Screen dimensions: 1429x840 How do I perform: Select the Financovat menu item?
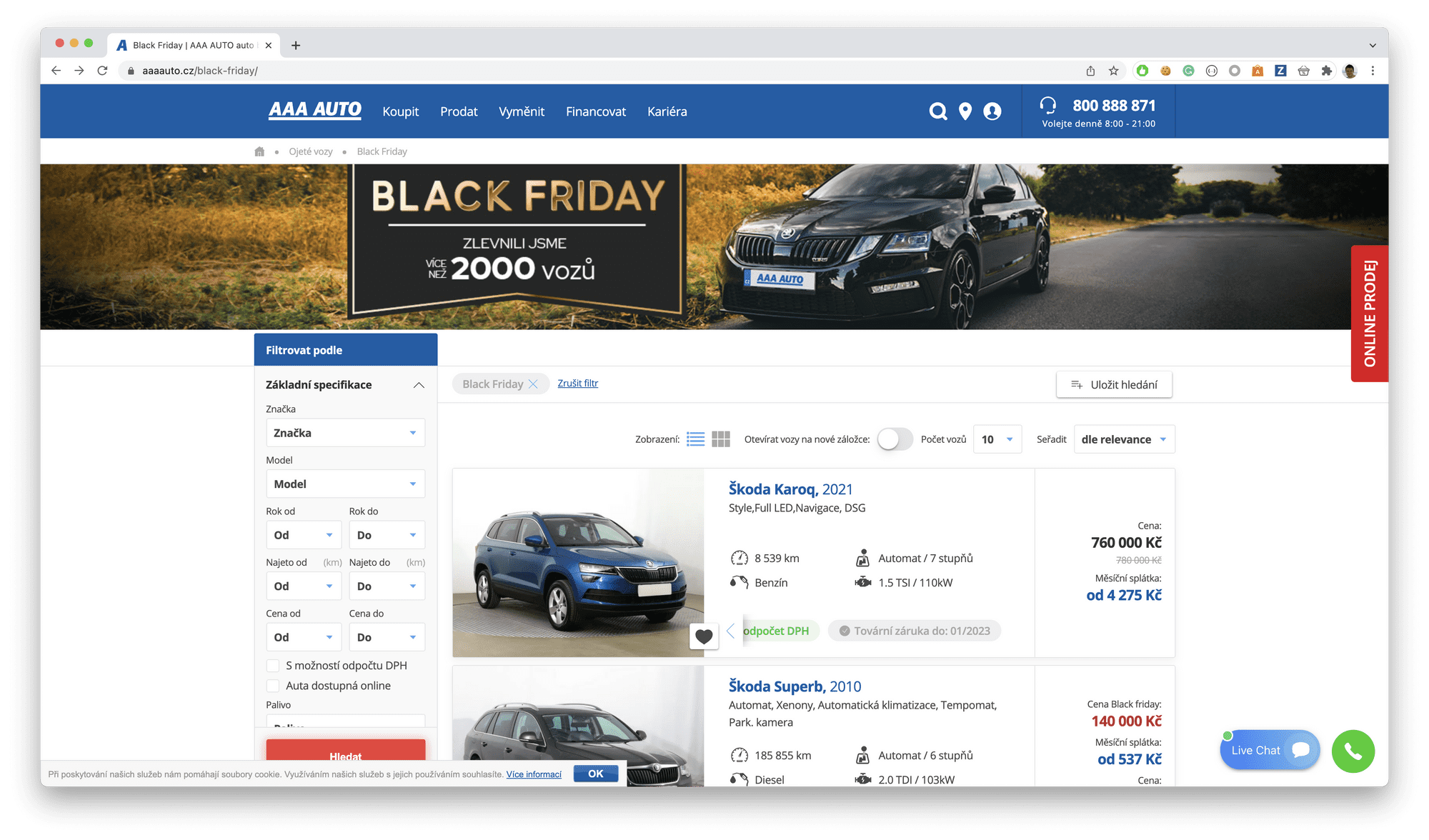596,111
